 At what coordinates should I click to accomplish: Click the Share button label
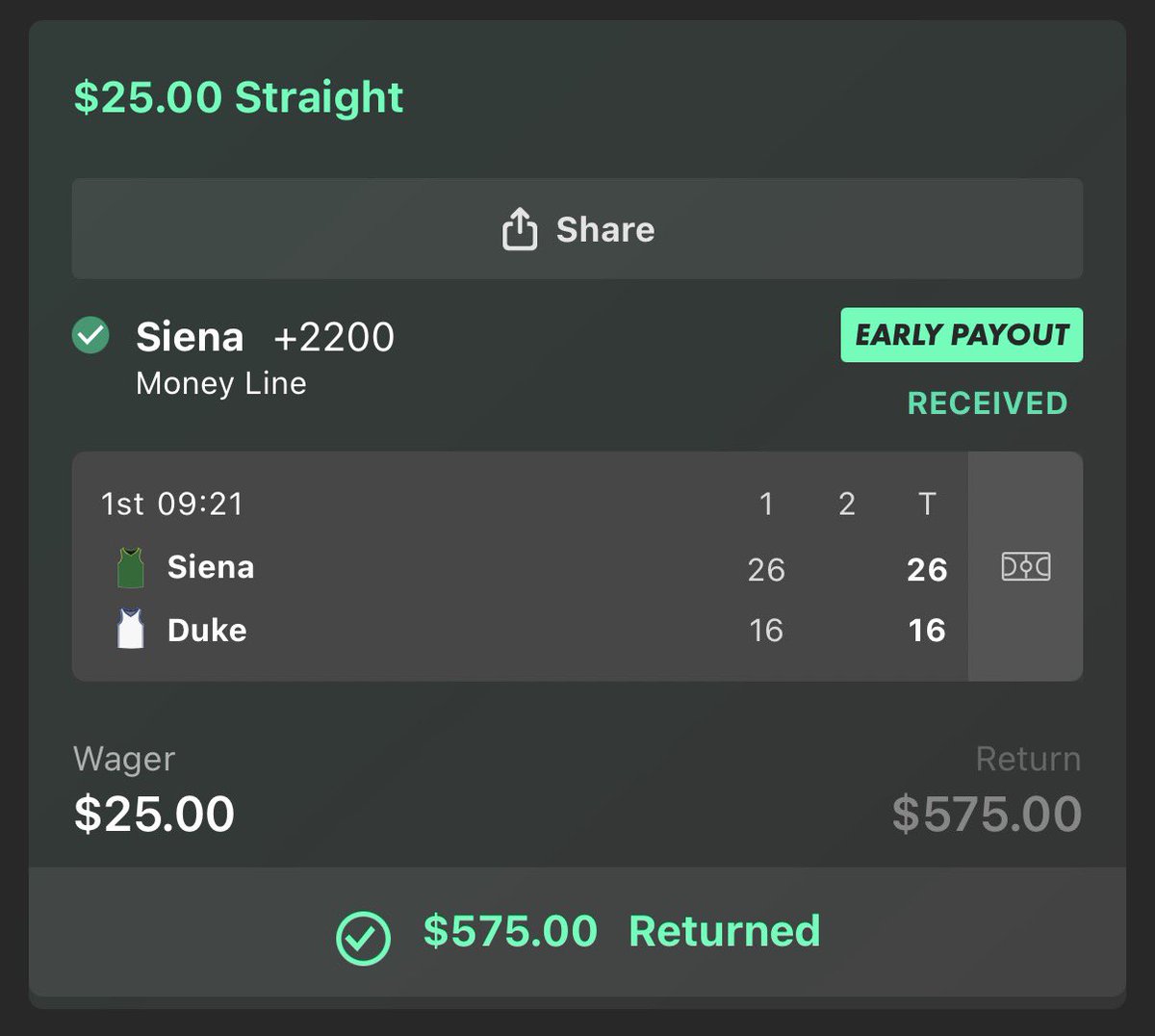(x=605, y=229)
